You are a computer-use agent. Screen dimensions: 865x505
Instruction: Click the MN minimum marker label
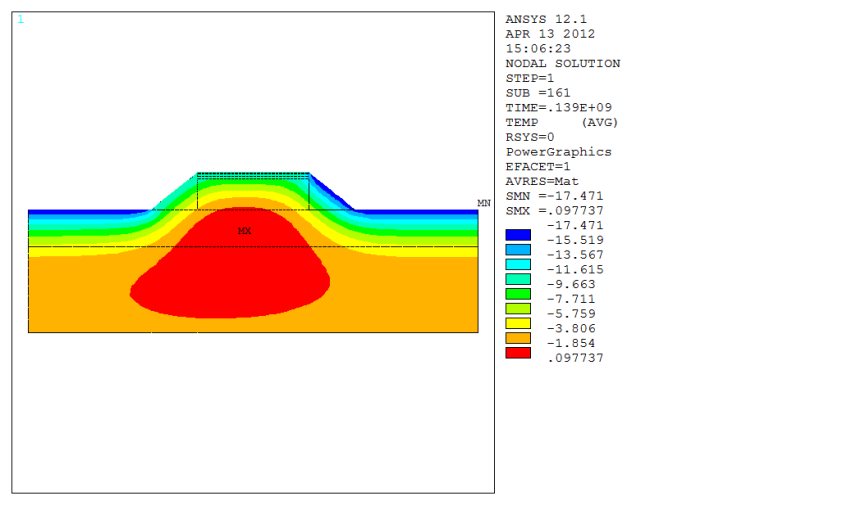(484, 203)
